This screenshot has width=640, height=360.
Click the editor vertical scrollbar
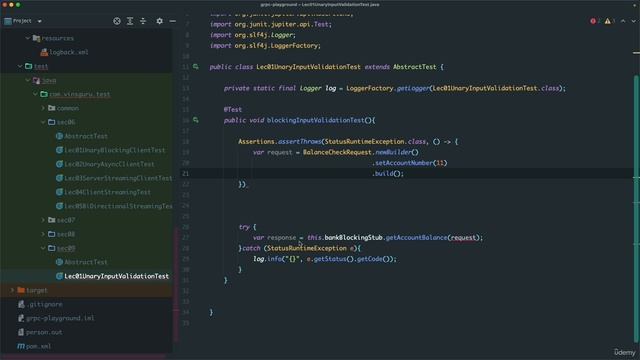click(636, 208)
